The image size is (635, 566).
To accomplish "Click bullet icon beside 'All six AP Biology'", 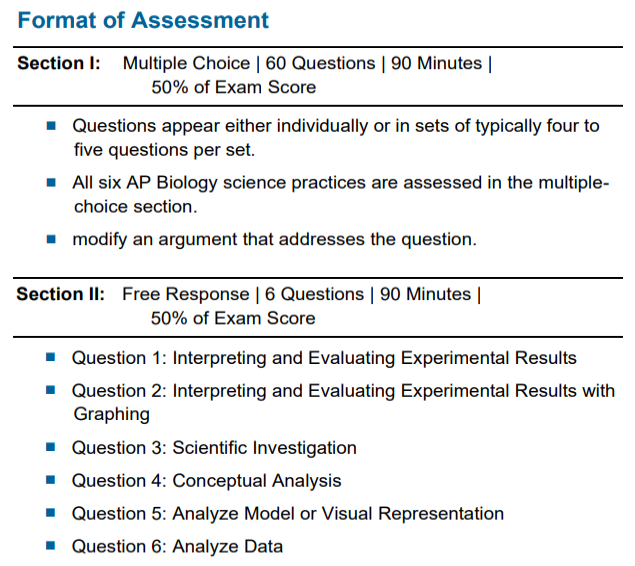I will (51, 183).
